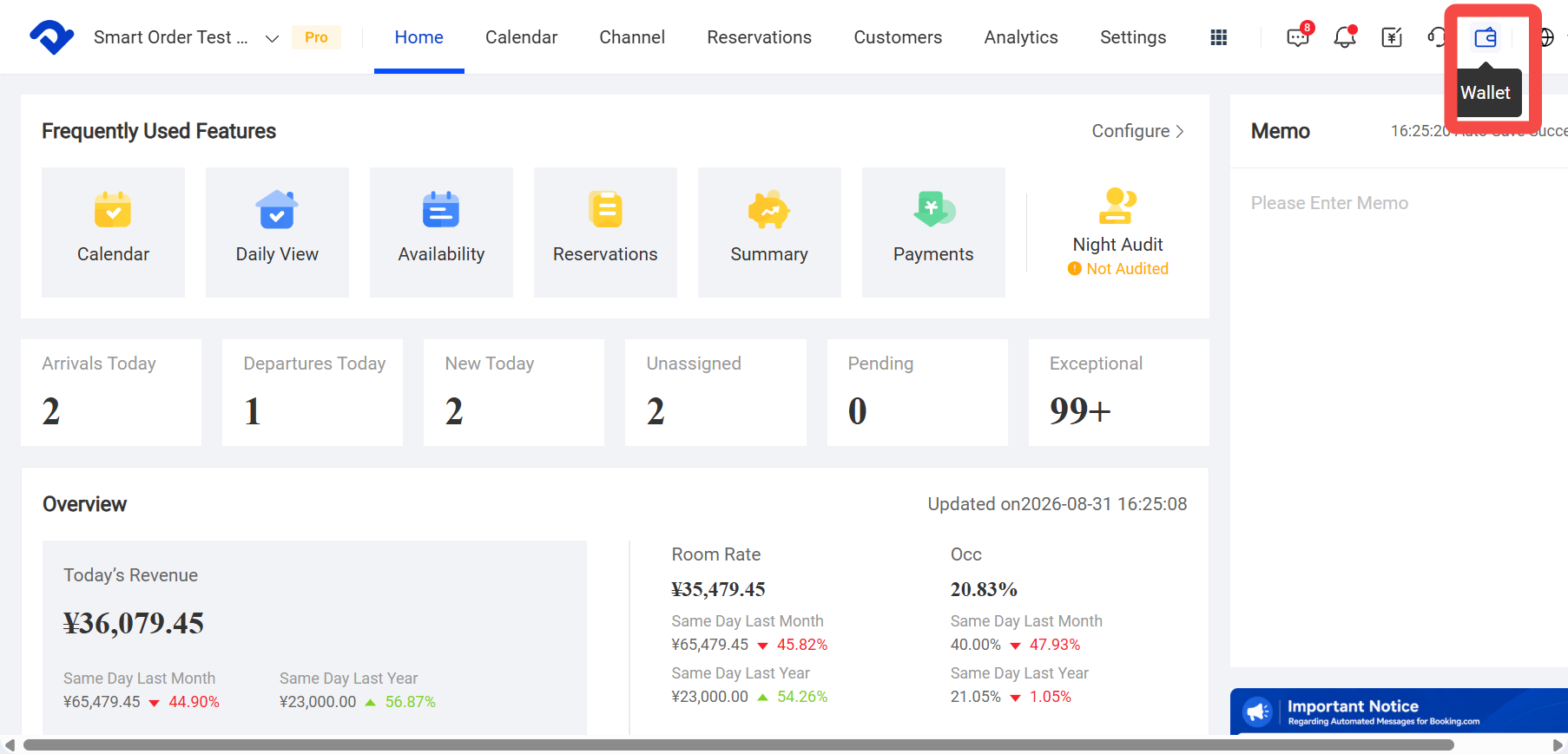Image resolution: width=1568 pixels, height=754 pixels.
Task: Open the Settings navigation tab
Action: (x=1133, y=37)
